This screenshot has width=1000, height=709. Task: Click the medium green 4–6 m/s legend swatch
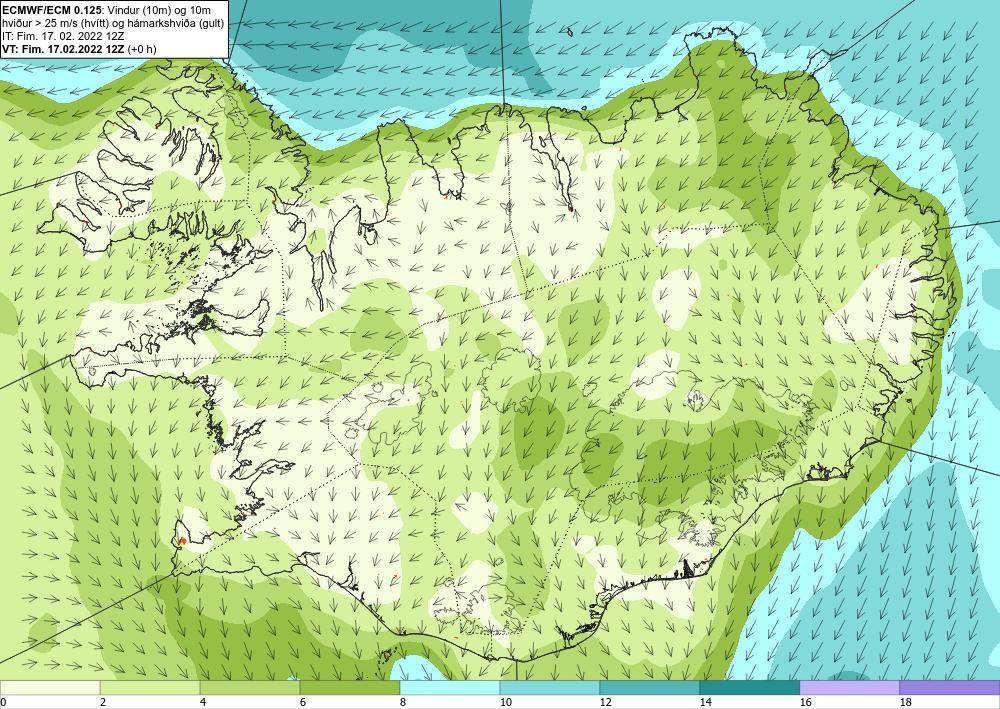250,688
